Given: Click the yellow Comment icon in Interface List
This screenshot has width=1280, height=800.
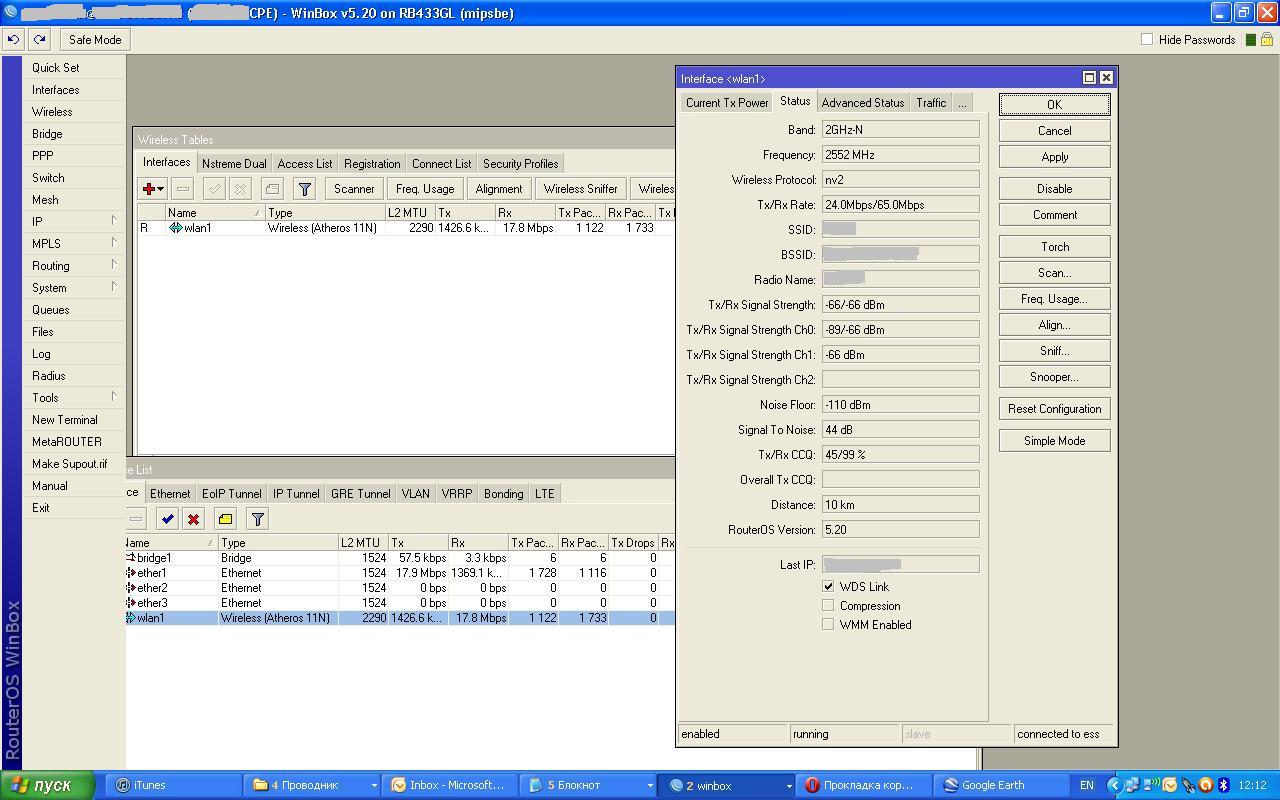Looking at the screenshot, I should pos(225,519).
